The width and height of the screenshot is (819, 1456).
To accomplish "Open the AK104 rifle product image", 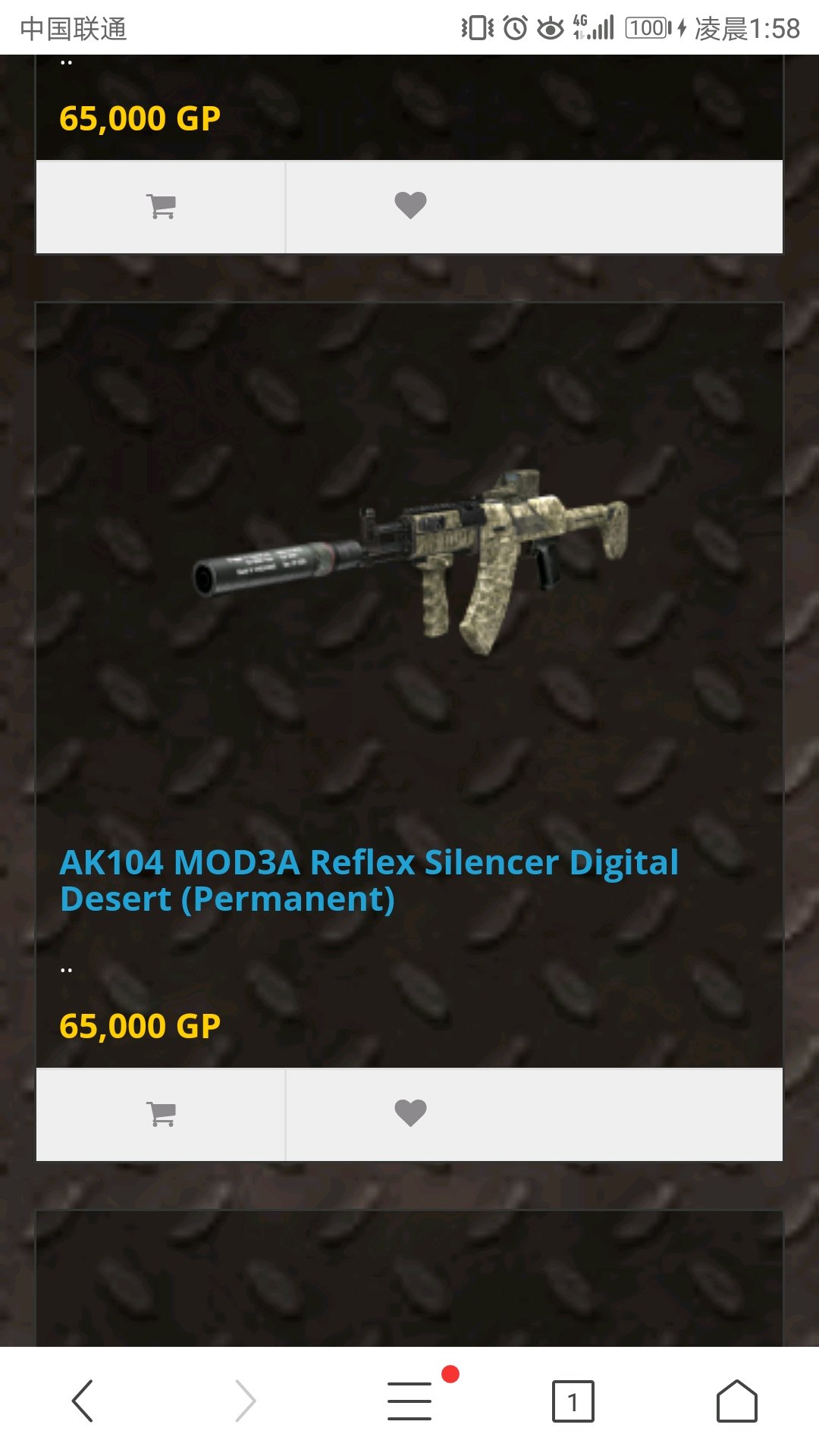I will (410, 561).
